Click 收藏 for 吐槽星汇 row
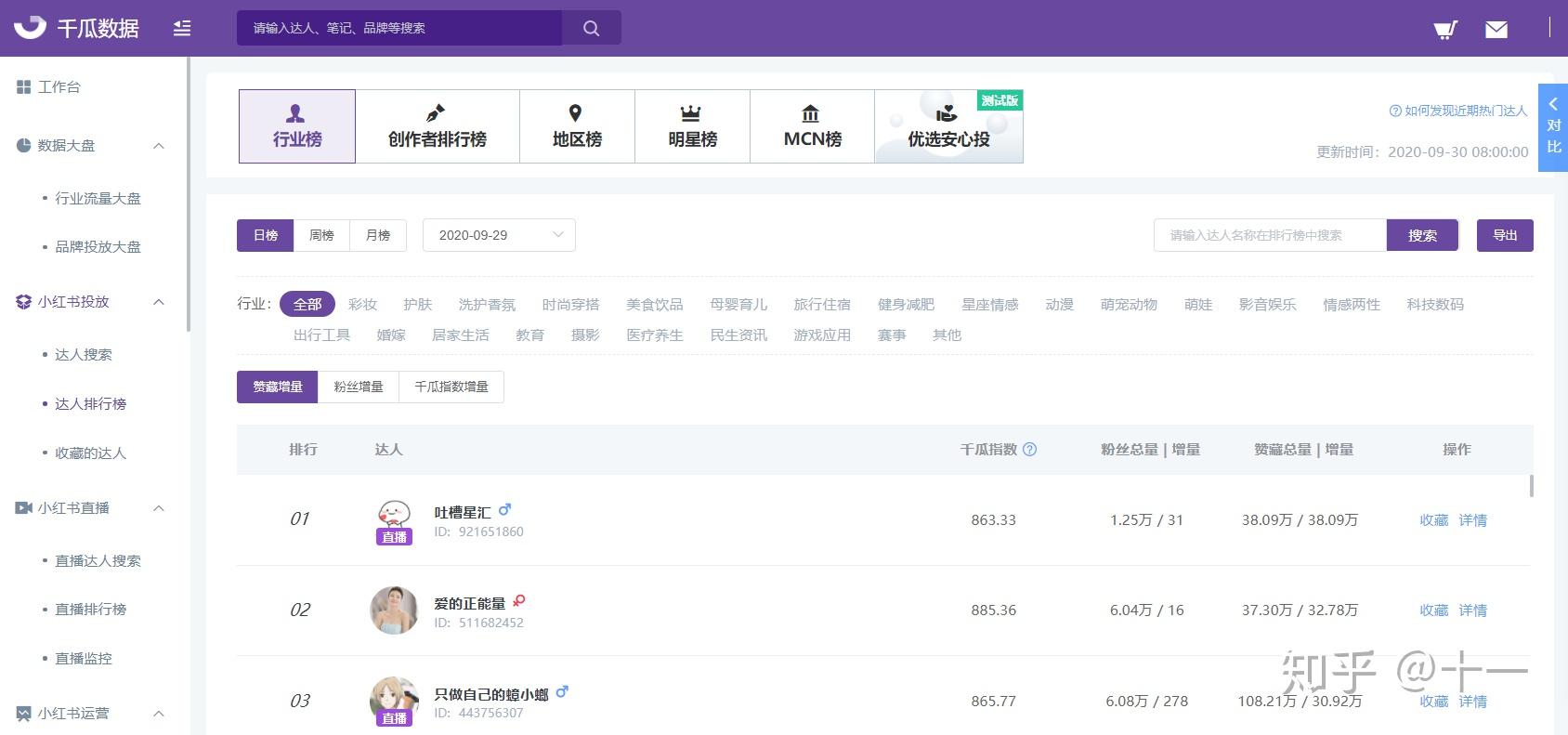The image size is (1568, 735). pos(1434,520)
